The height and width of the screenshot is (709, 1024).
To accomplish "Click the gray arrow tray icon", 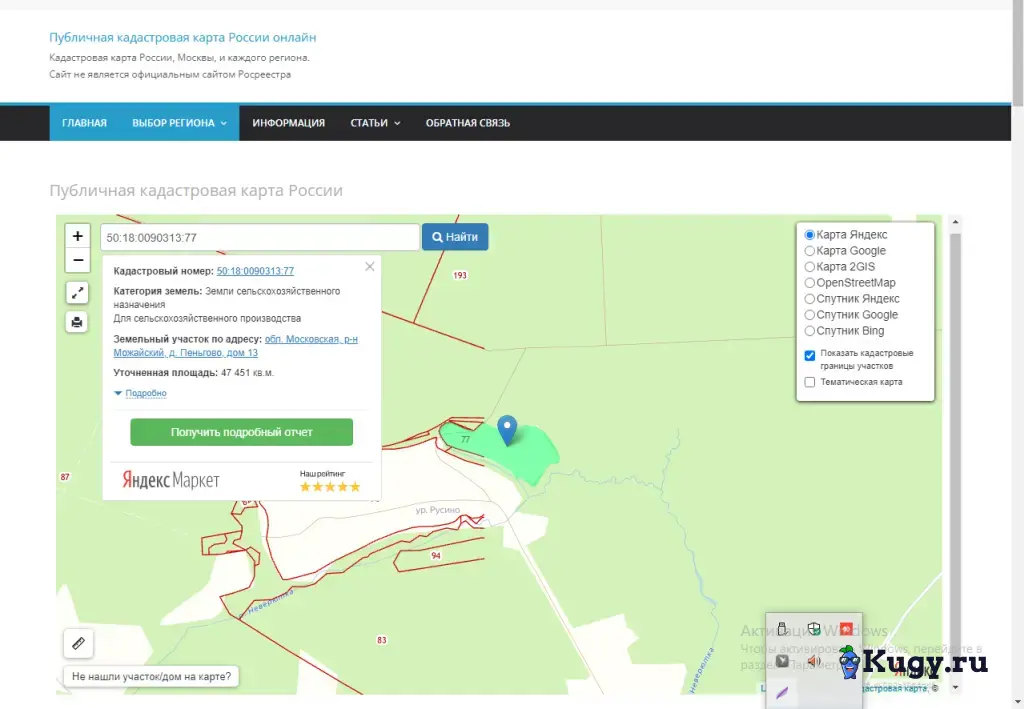I will (782, 661).
